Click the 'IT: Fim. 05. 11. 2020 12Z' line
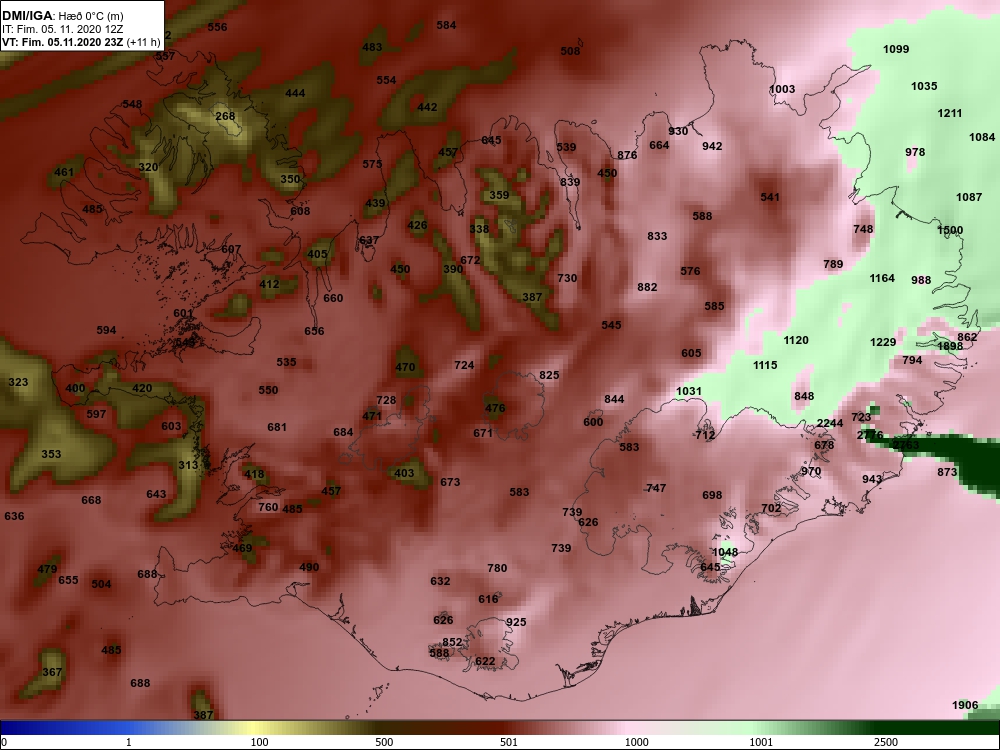The width and height of the screenshot is (1000, 750). coord(62,29)
